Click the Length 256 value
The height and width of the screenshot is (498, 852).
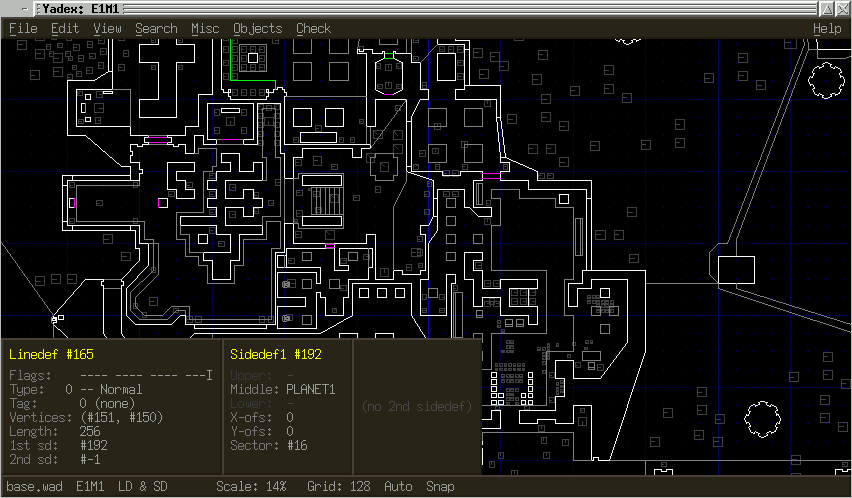(90, 432)
